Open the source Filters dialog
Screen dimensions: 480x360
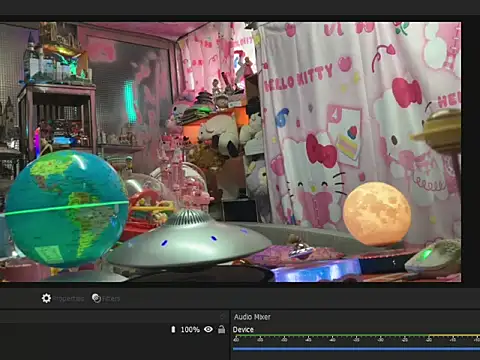click(106, 298)
